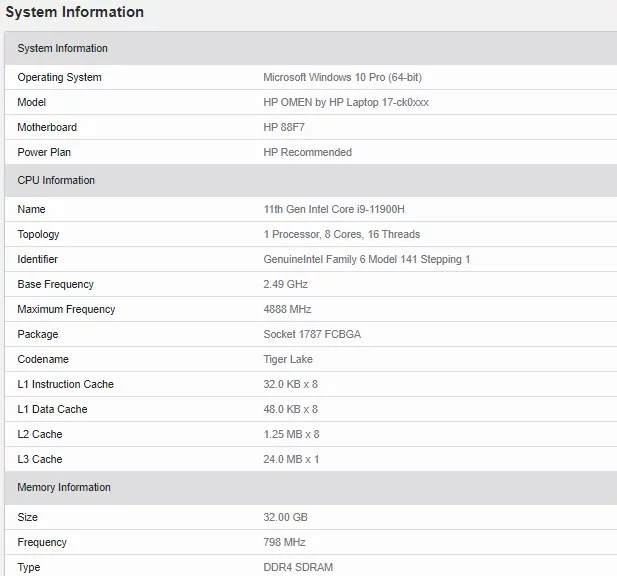The height and width of the screenshot is (576, 617).
Task: Select the HP 88F7 motherboard value
Action: (x=282, y=127)
